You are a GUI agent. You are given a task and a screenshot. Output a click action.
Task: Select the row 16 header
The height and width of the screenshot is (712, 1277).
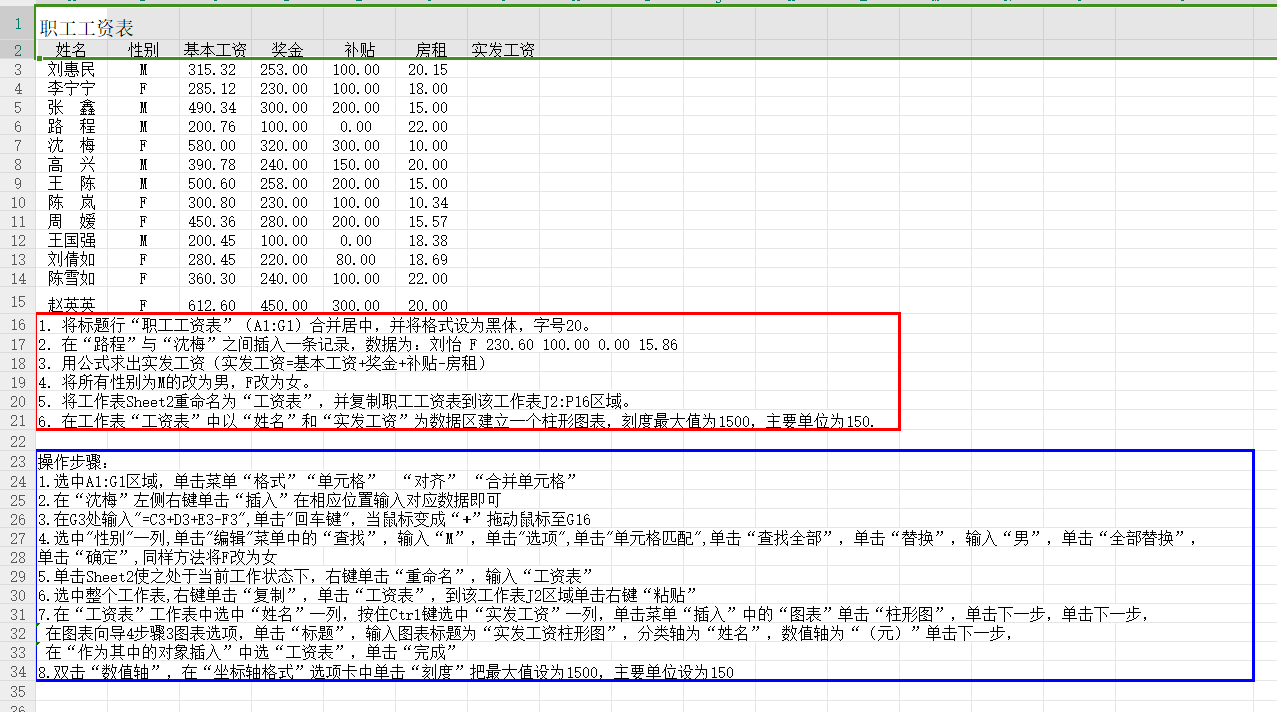point(18,326)
